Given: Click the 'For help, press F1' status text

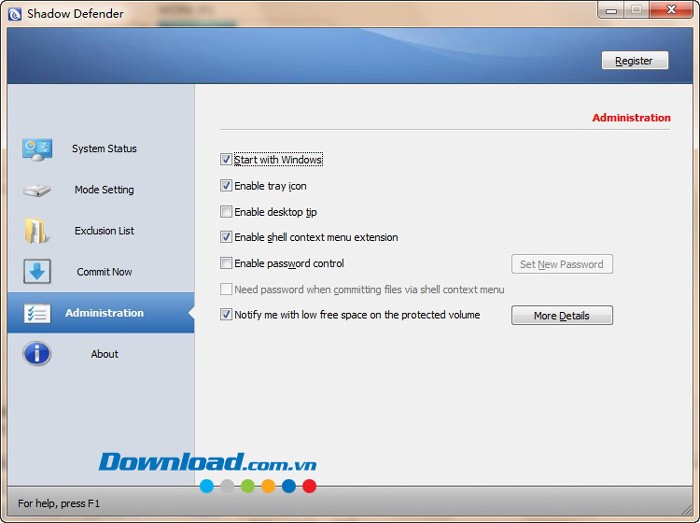Looking at the screenshot, I should pyautogui.click(x=59, y=503).
